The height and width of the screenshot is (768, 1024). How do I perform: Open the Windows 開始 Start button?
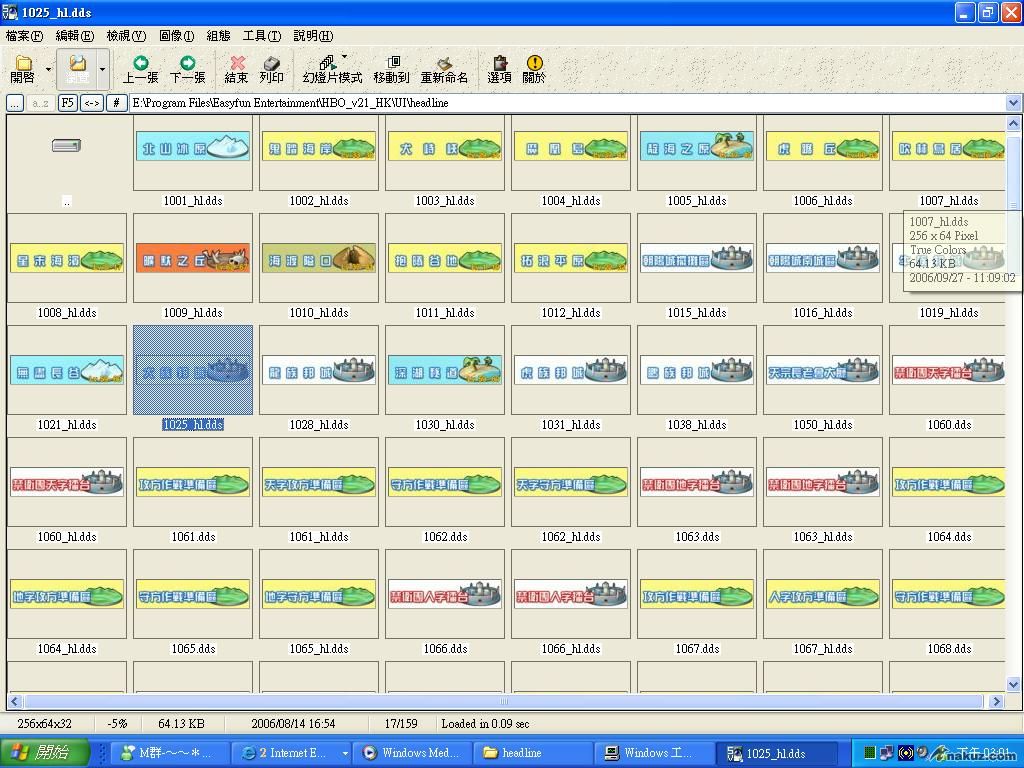[44, 753]
